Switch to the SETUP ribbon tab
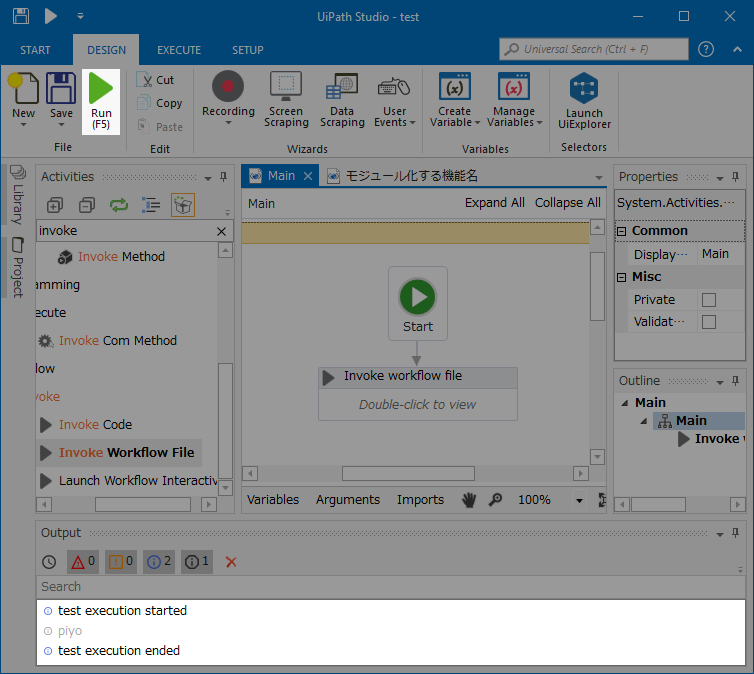The image size is (754, 674). click(248, 50)
